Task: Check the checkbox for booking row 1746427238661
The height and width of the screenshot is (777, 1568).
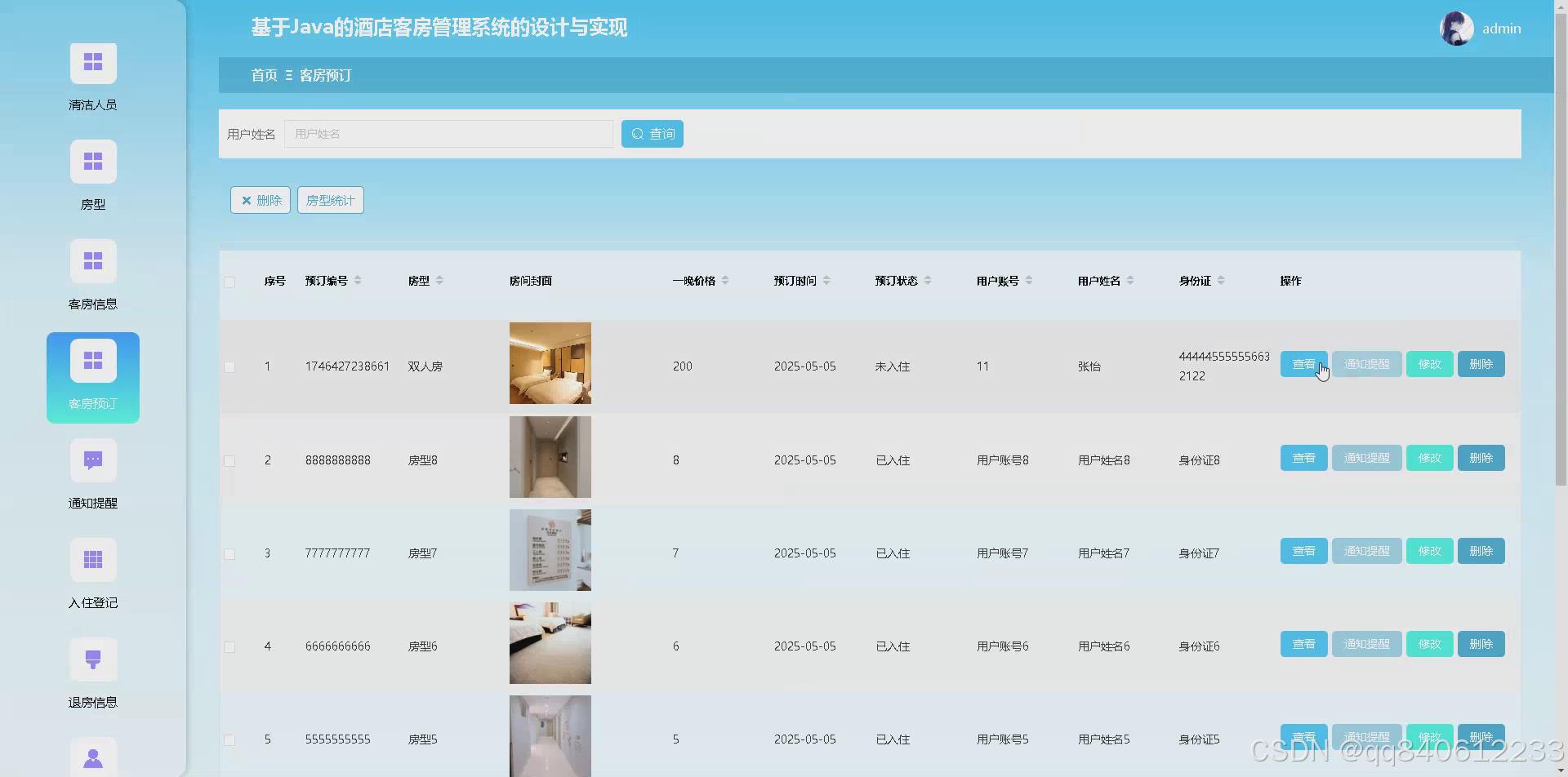Action: pyautogui.click(x=229, y=366)
